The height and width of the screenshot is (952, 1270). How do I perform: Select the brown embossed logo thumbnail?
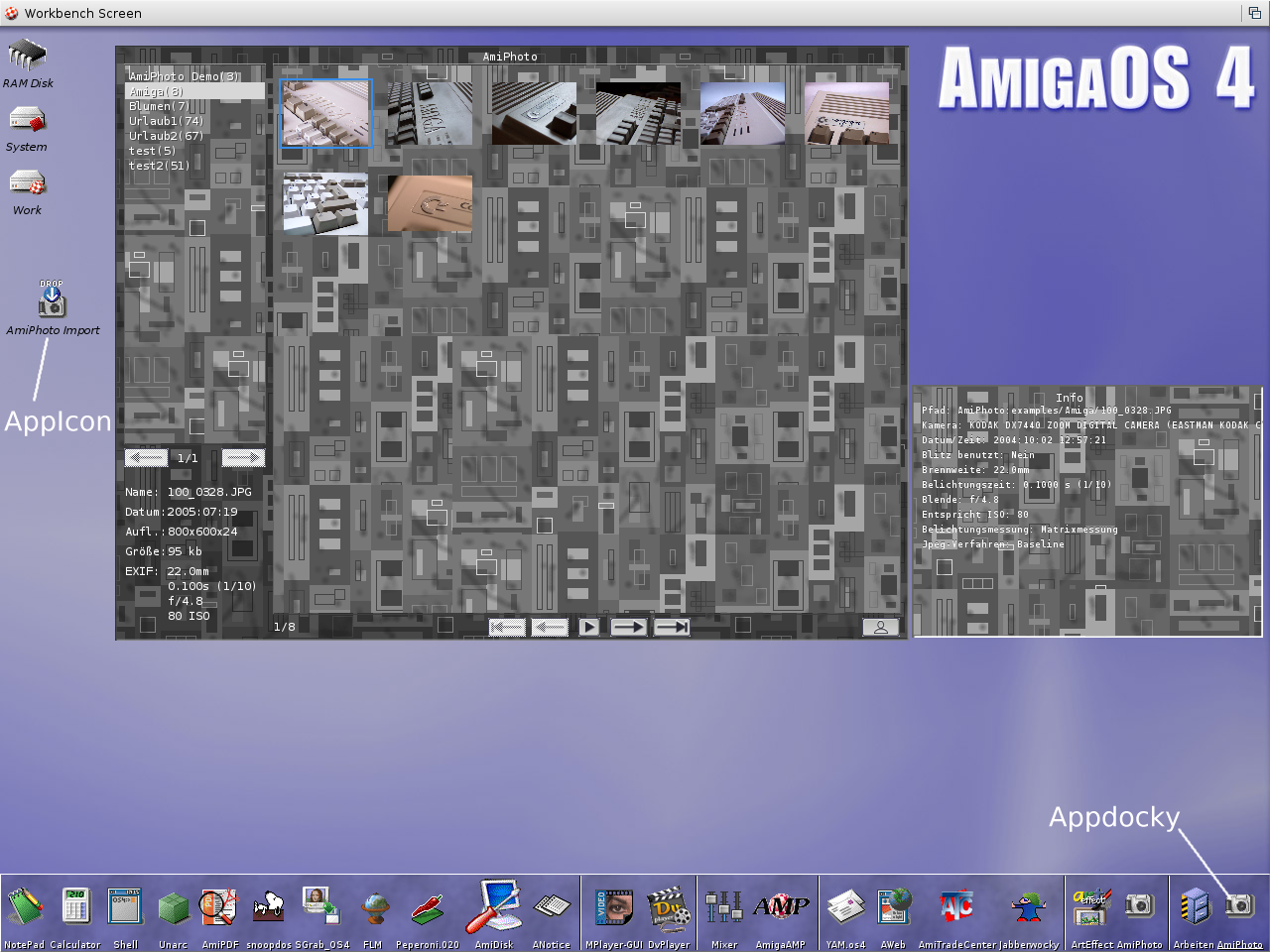coord(430,203)
